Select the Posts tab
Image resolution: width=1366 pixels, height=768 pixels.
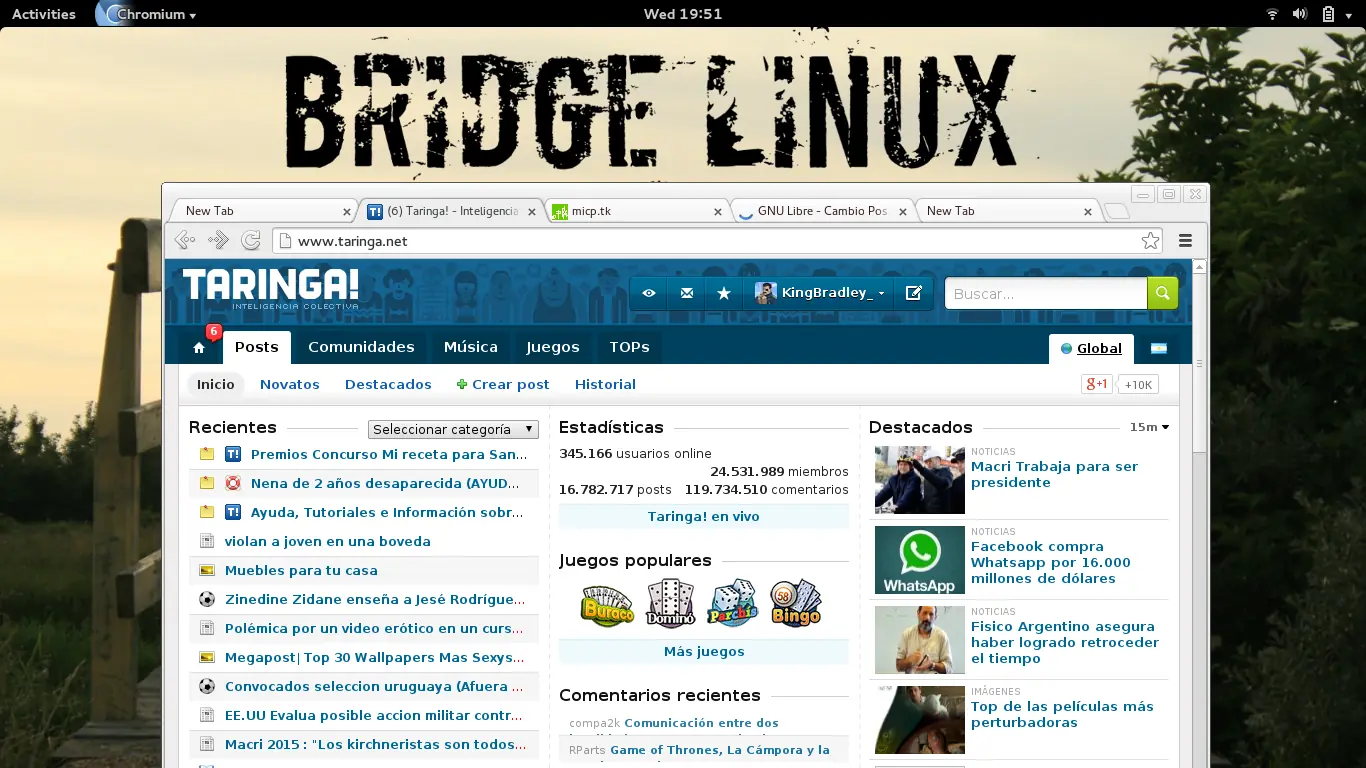tap(257, 347)
